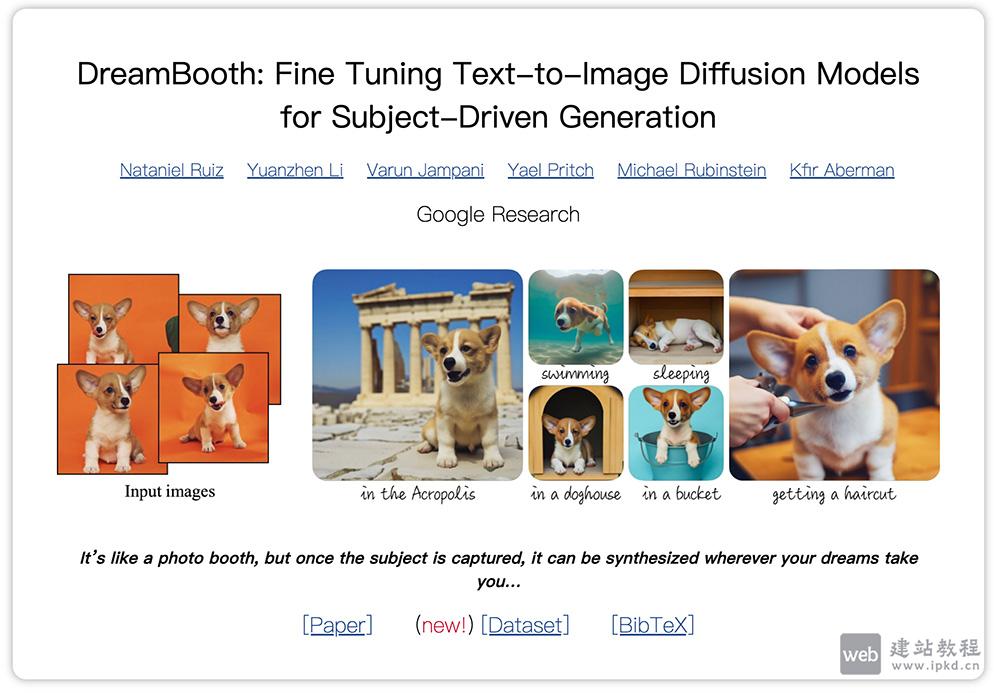Open the [BibTeX] citation link
Viewport: 1000px width, 693px height.
click(x=652, y=625)
